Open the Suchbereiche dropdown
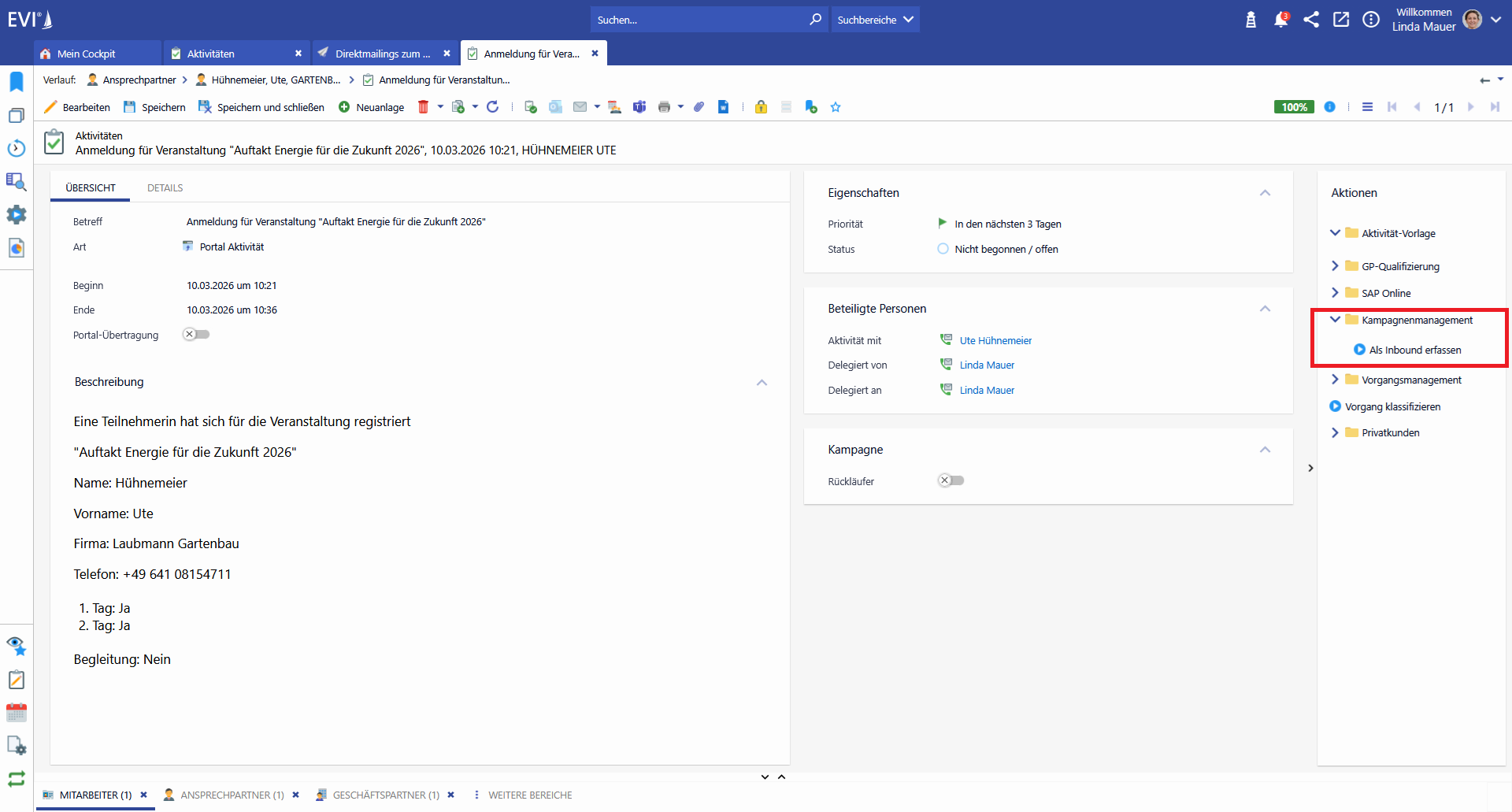The image size is (1512, 812). (x=875, y=20)
